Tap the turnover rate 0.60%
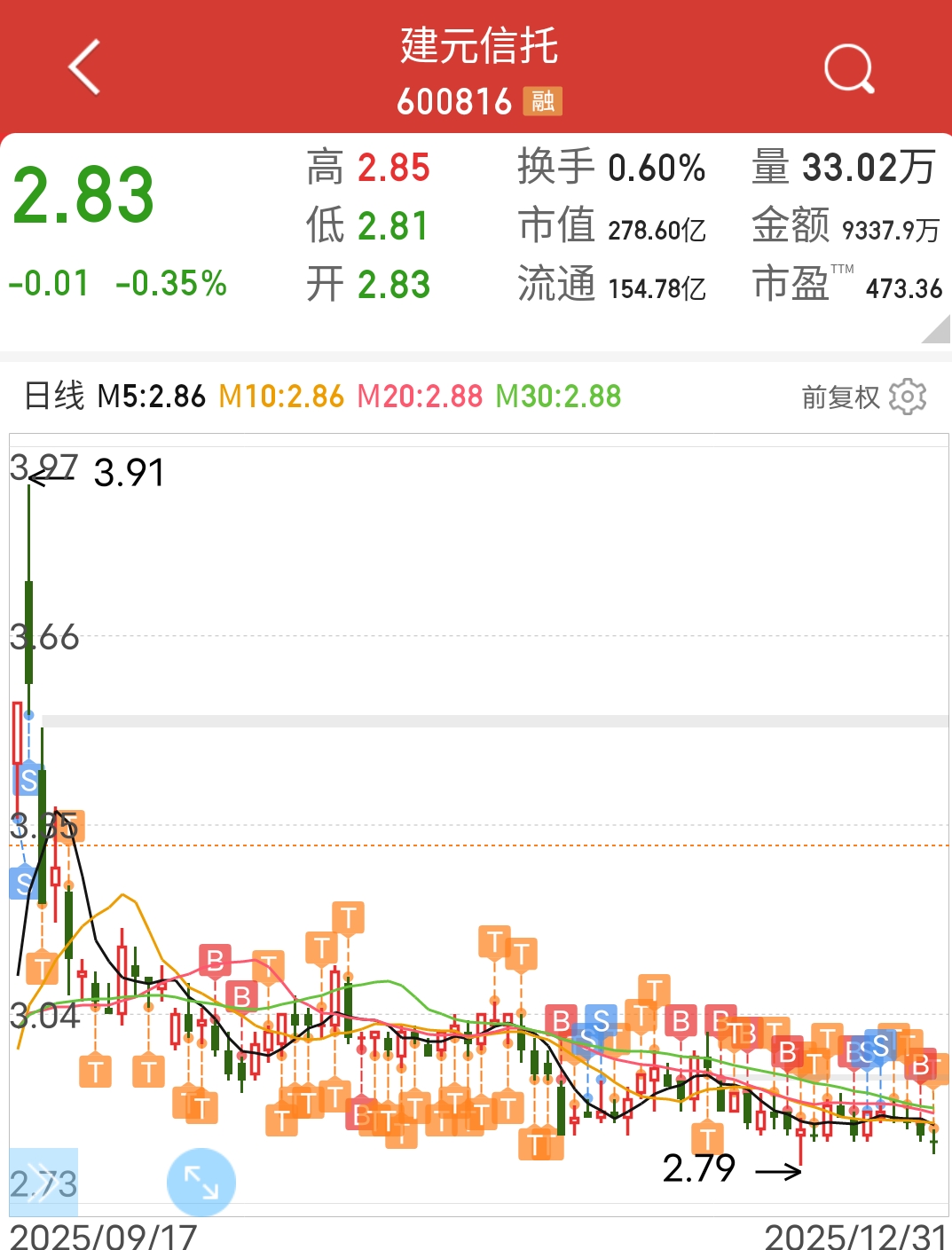 (657, 168)
